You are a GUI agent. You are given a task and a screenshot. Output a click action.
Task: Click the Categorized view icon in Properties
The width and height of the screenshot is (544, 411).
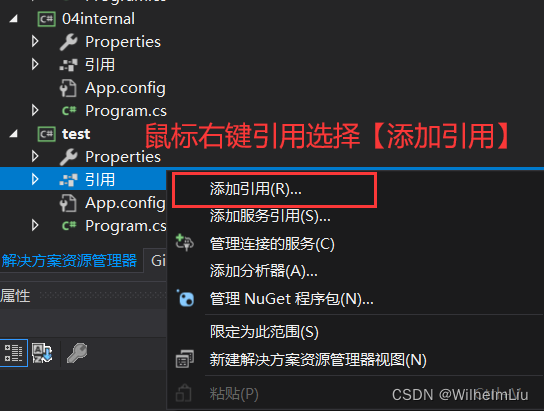coord(14,353)
